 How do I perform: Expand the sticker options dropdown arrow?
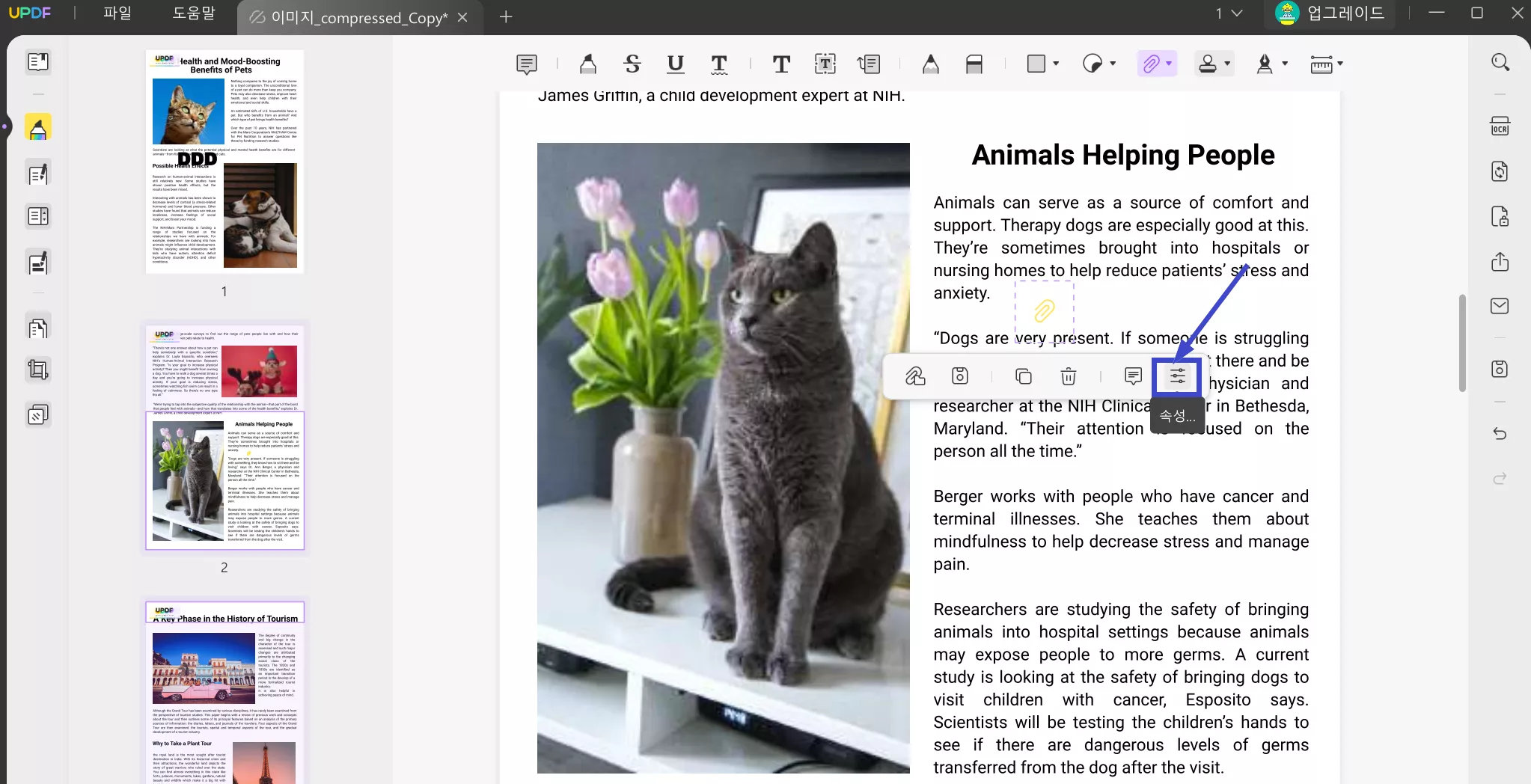coord(1113,64)
